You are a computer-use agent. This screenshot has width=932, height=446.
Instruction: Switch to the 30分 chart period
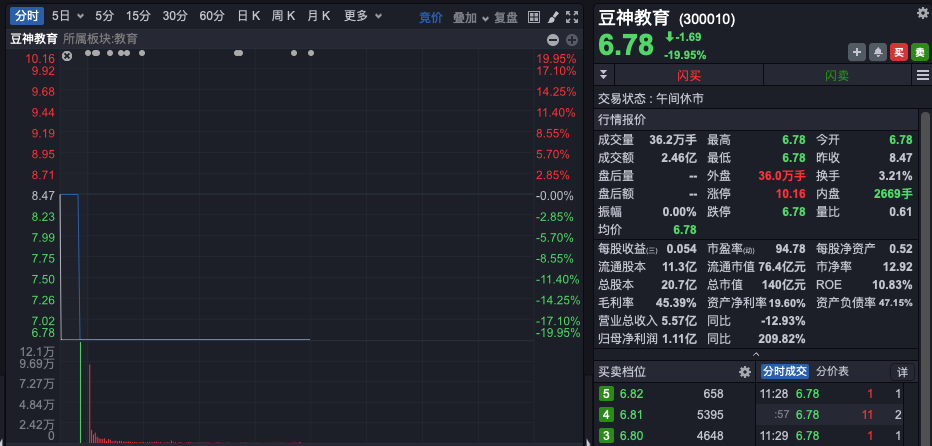tap(175, 16)
